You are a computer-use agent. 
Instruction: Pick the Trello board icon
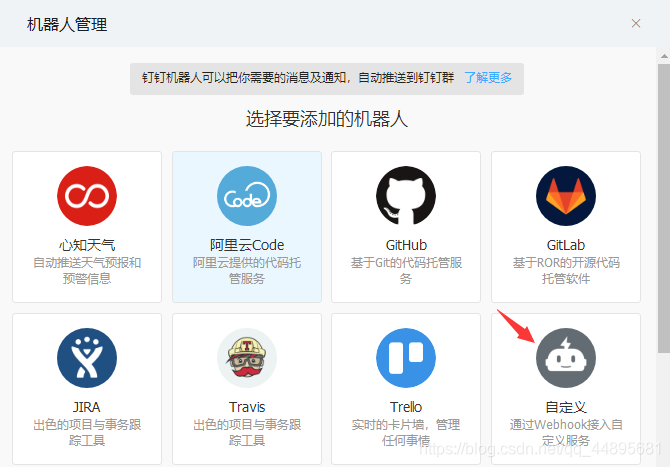[x=406, y=358]
